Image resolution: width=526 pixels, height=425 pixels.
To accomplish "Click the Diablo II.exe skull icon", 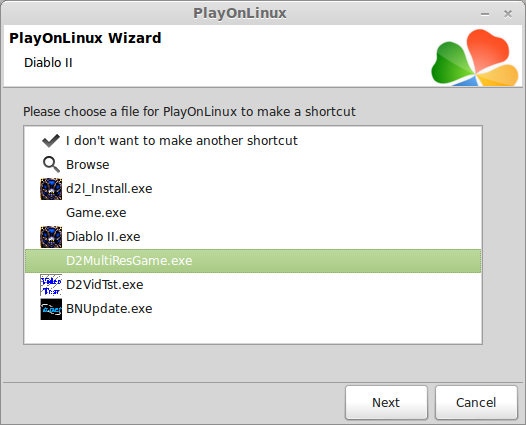I will point(51,237).
